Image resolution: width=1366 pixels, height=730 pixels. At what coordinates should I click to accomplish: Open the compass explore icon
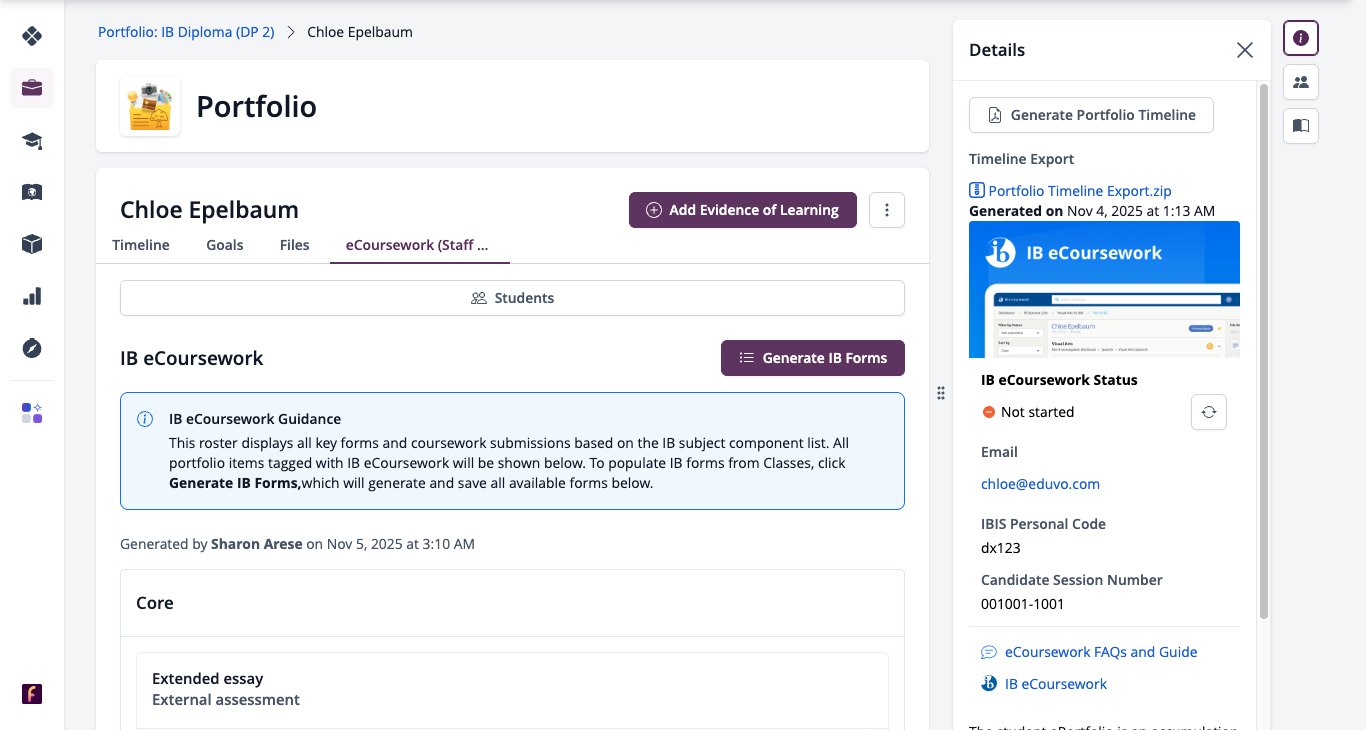(32, 348)
